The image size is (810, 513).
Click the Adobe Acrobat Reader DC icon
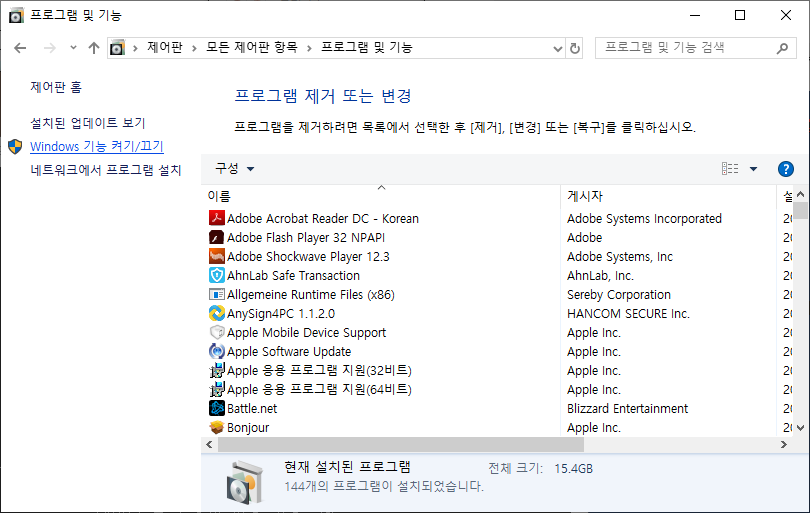point(216,218)
